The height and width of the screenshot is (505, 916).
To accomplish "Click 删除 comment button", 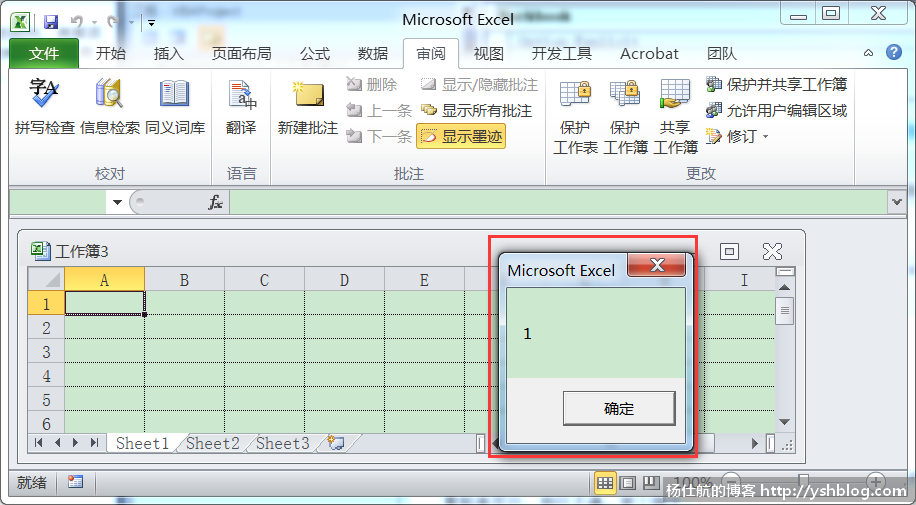I will [372, 85].
